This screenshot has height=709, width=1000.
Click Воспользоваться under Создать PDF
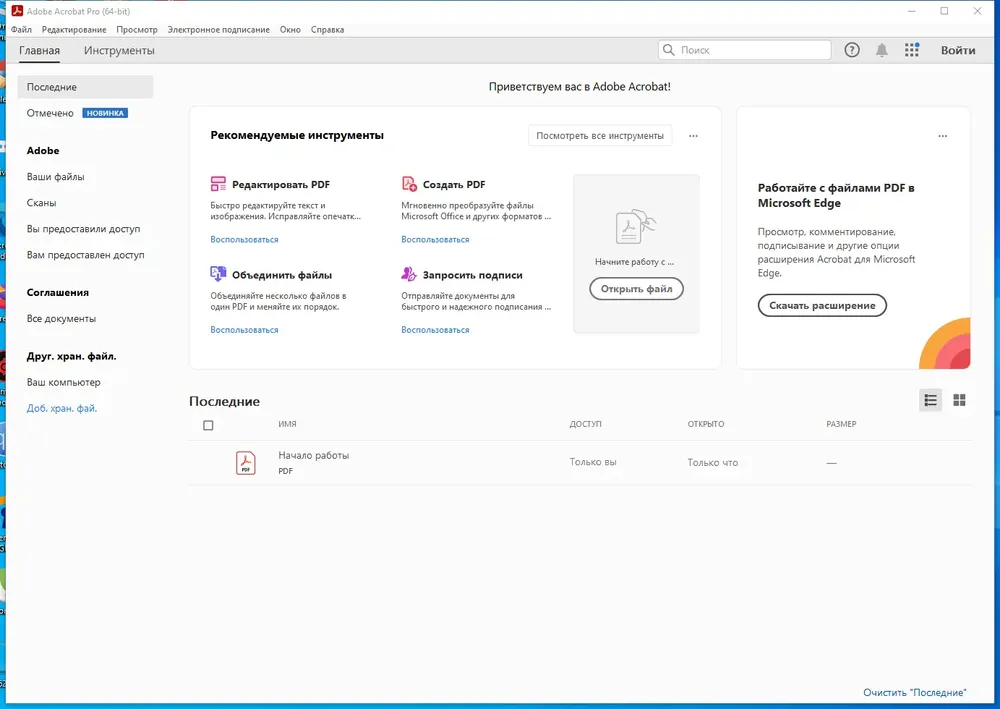pyautogui.click(x=435, y=239)
